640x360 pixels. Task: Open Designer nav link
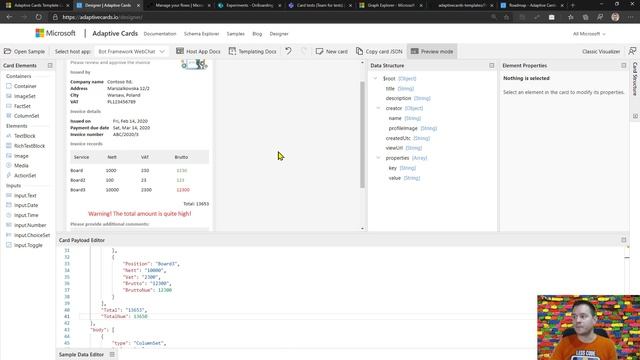click(x=279, y=34)
